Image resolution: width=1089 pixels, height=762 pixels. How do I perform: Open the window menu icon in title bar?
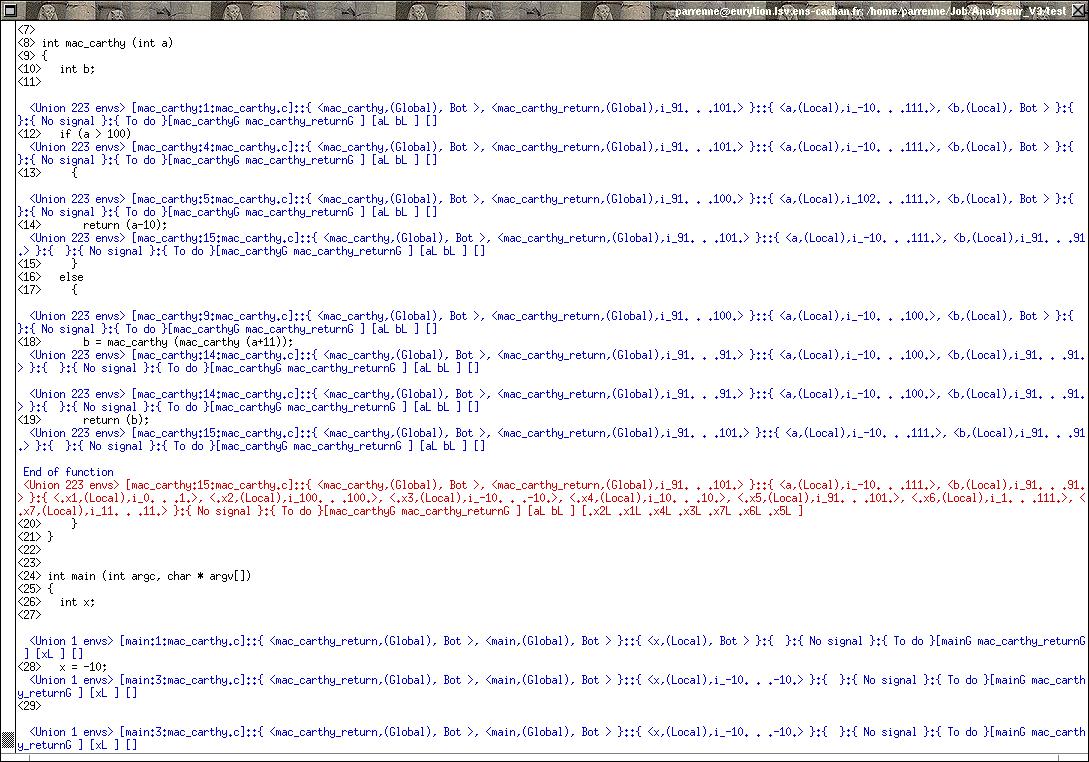click(8, 10)
